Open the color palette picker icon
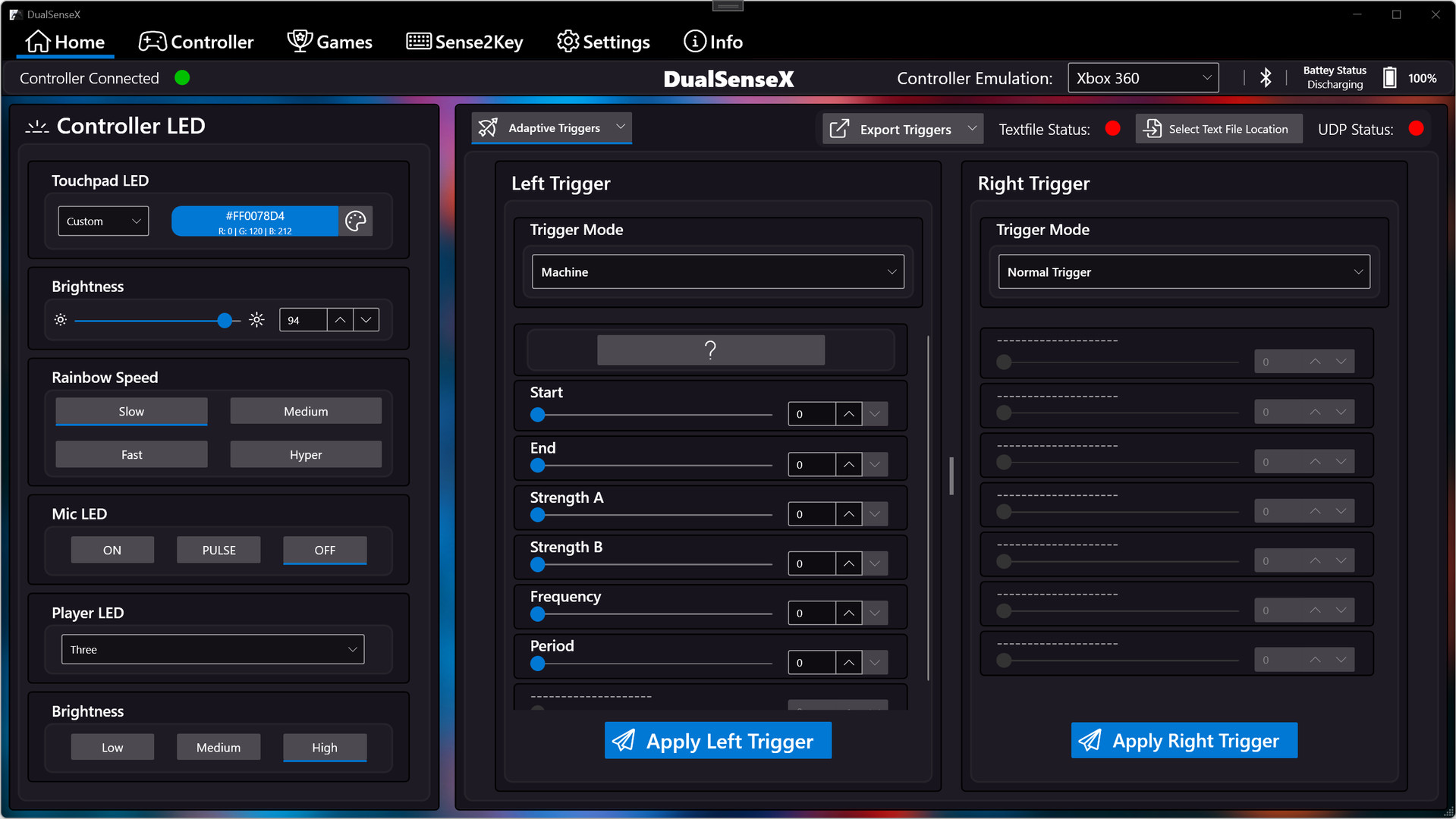1456x819 pixels. point(355,221)
